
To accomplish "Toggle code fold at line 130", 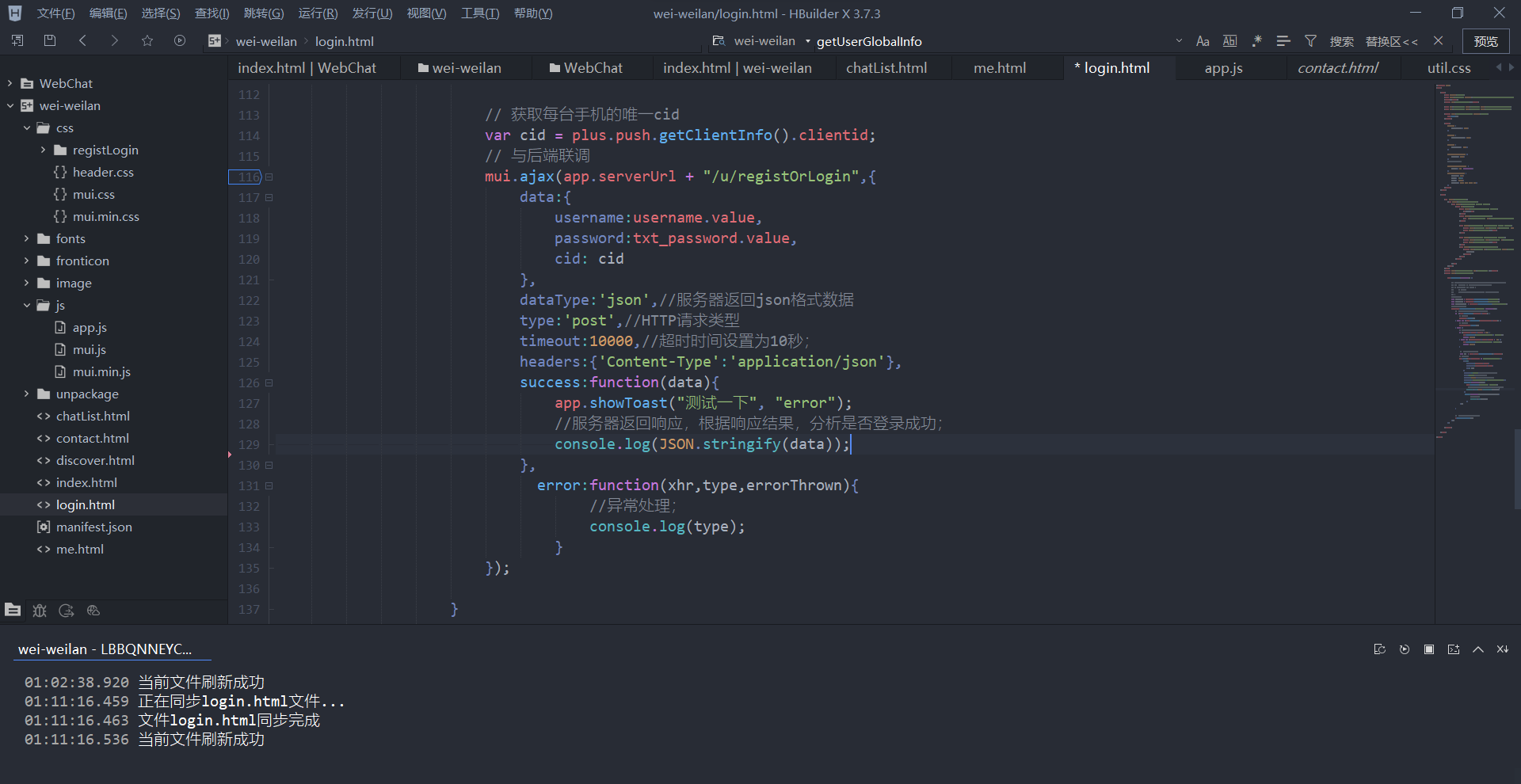I will pyautogui.click(x=269, y=465).
